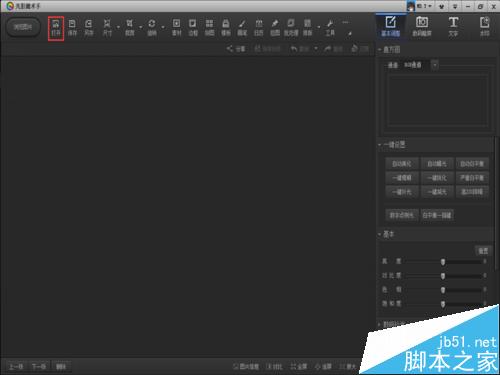This screenshot has height=375, width=500.
Task: Open the 边框 frame tool
Action: click(x=193, y=28)
